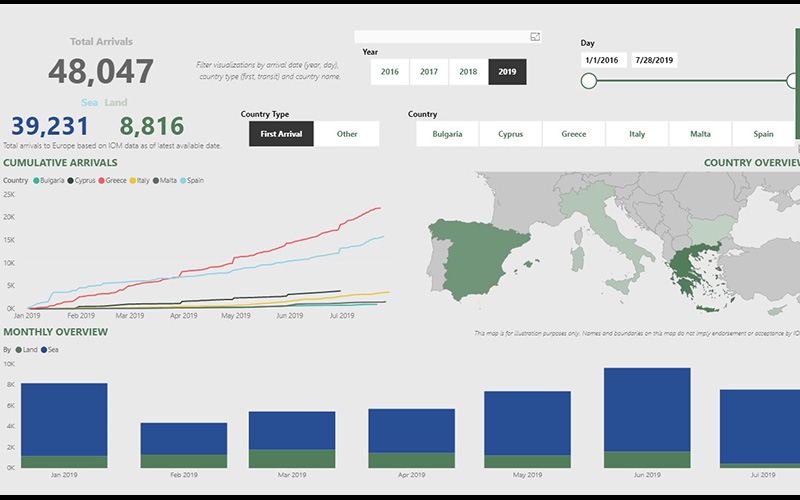Screen dimensions: 800x500
Task: Click the start date field 1/1/2016
Action: tap(604, 60)
